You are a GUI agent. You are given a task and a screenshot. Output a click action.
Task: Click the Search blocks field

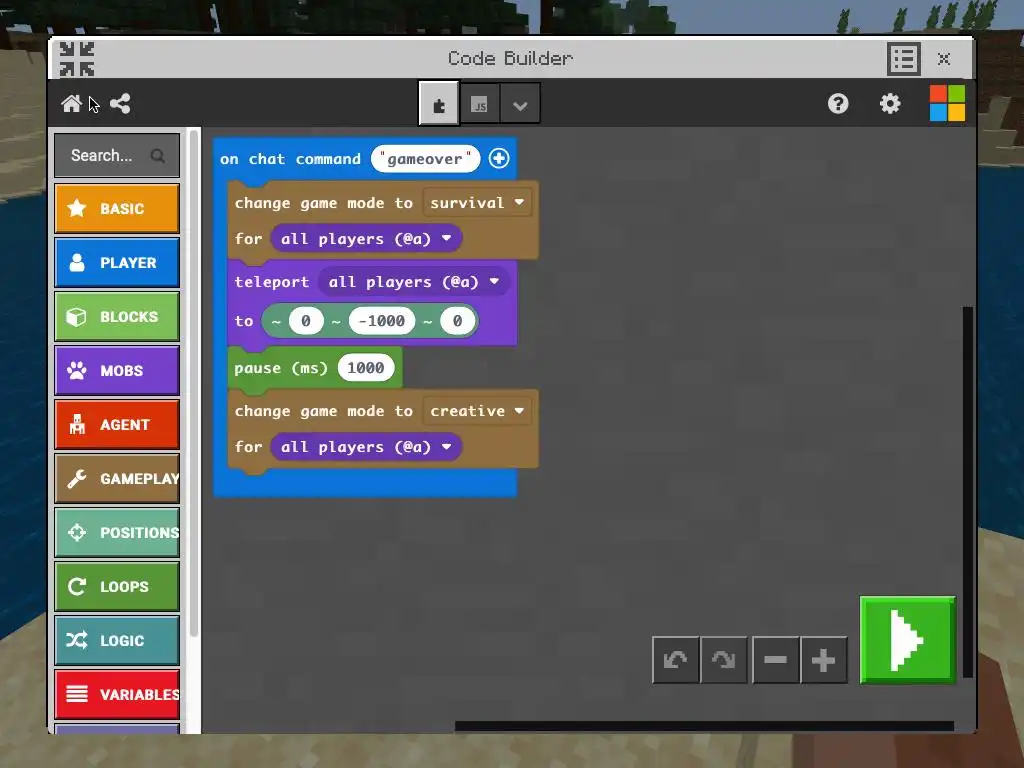117,155
